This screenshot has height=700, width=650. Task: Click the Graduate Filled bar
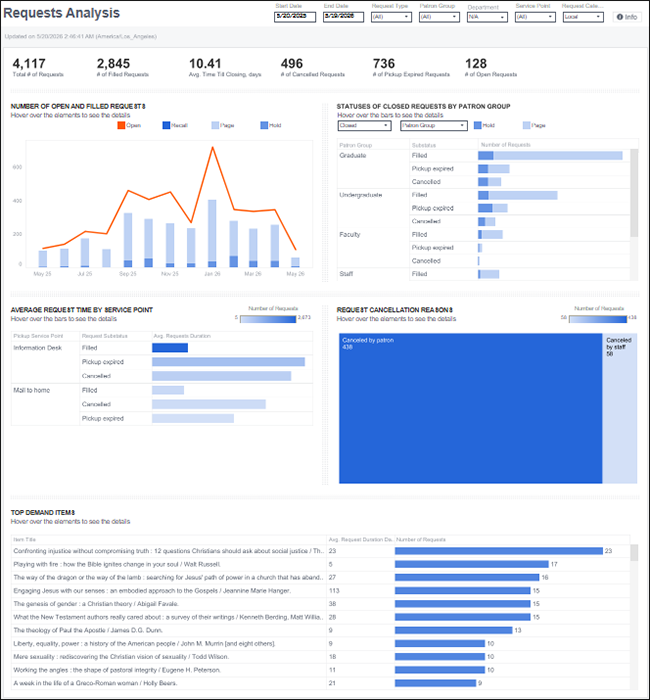point(550,155)
